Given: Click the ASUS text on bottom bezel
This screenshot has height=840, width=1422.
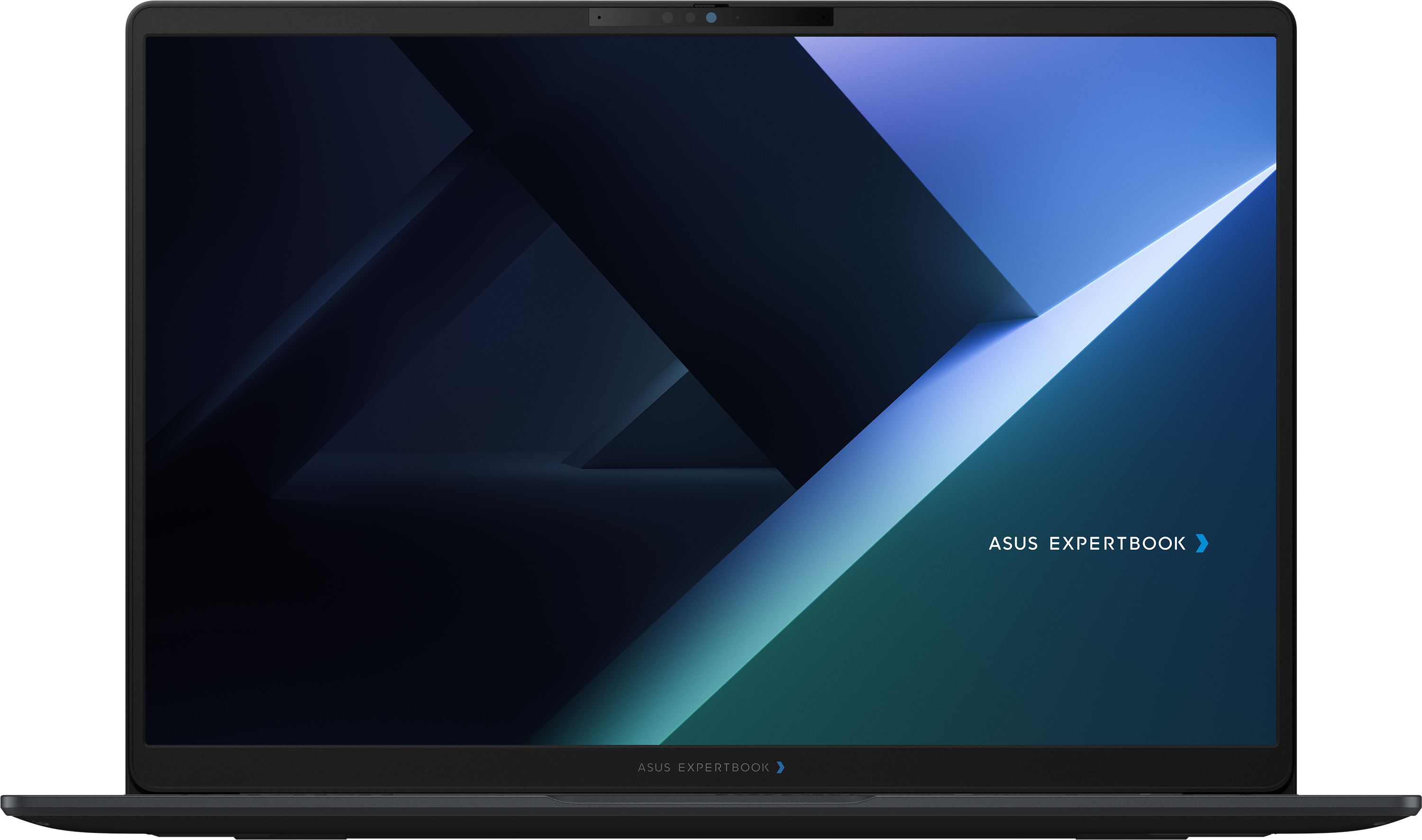Looking at the screenshot, I should (654, 767).
